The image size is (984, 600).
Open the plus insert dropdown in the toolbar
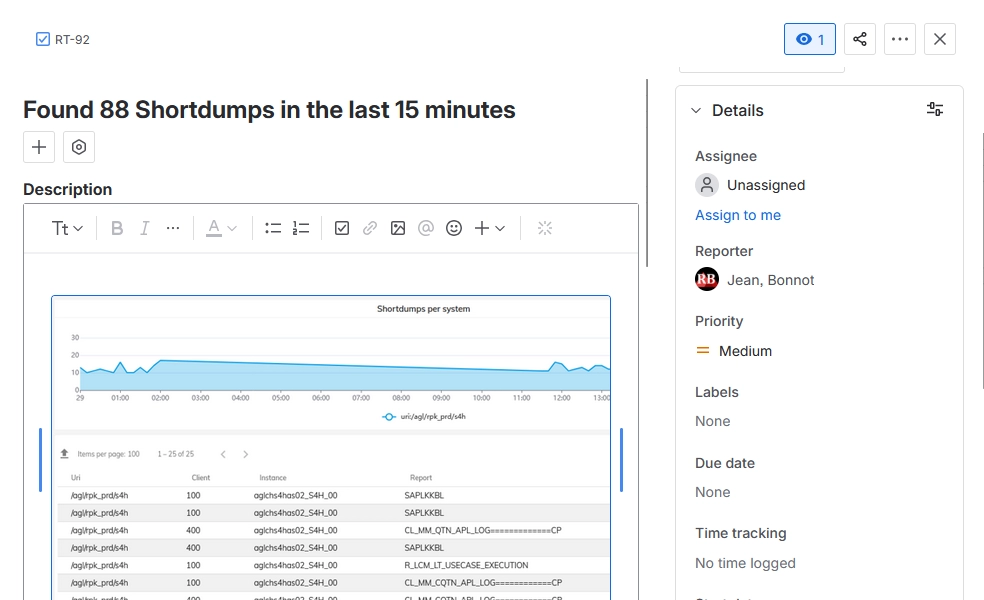487,228
